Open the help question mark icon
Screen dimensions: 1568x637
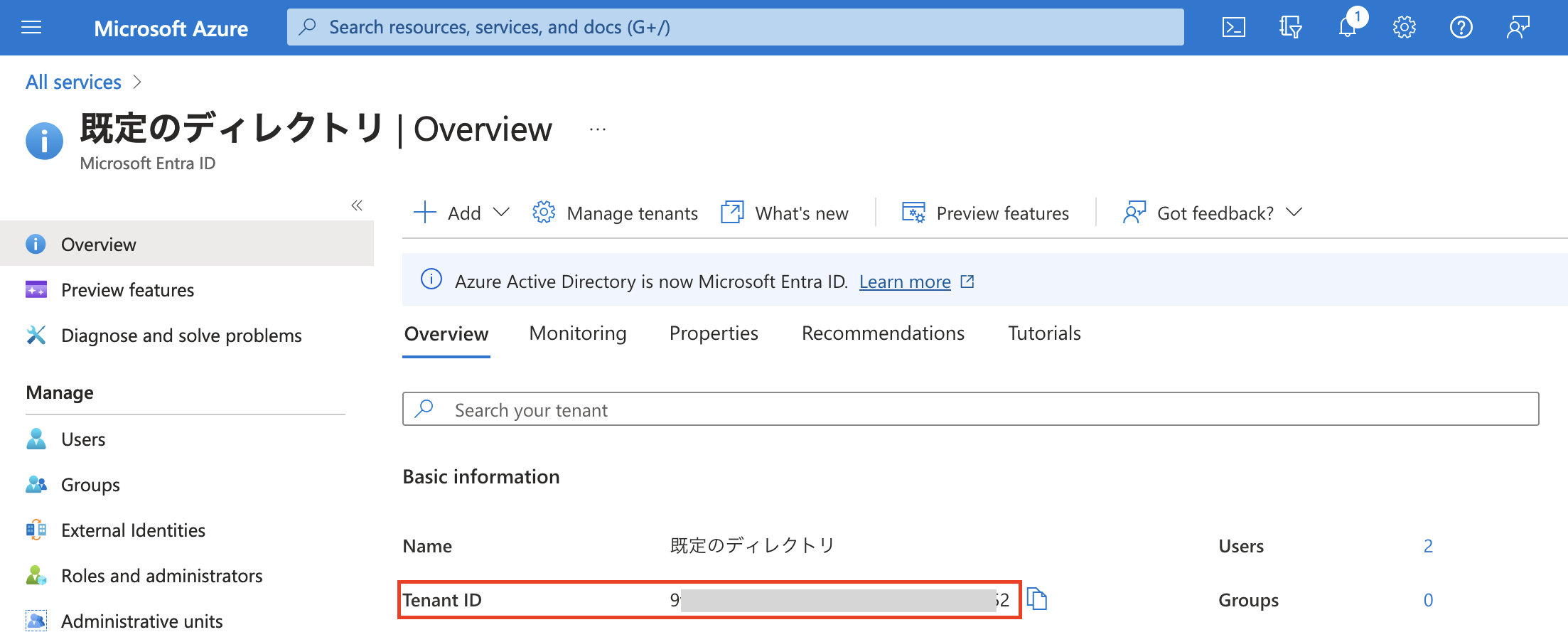(1461, 28)
